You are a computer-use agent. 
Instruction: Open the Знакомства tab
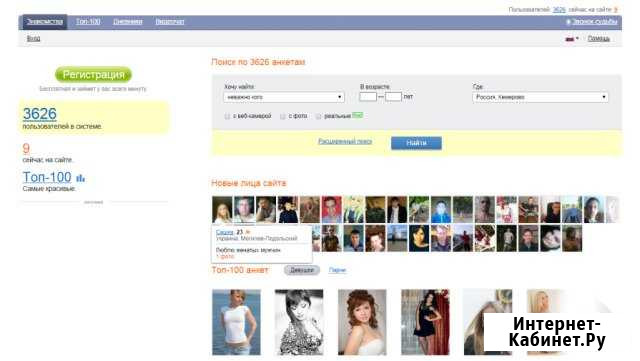[x=45, y=22]
